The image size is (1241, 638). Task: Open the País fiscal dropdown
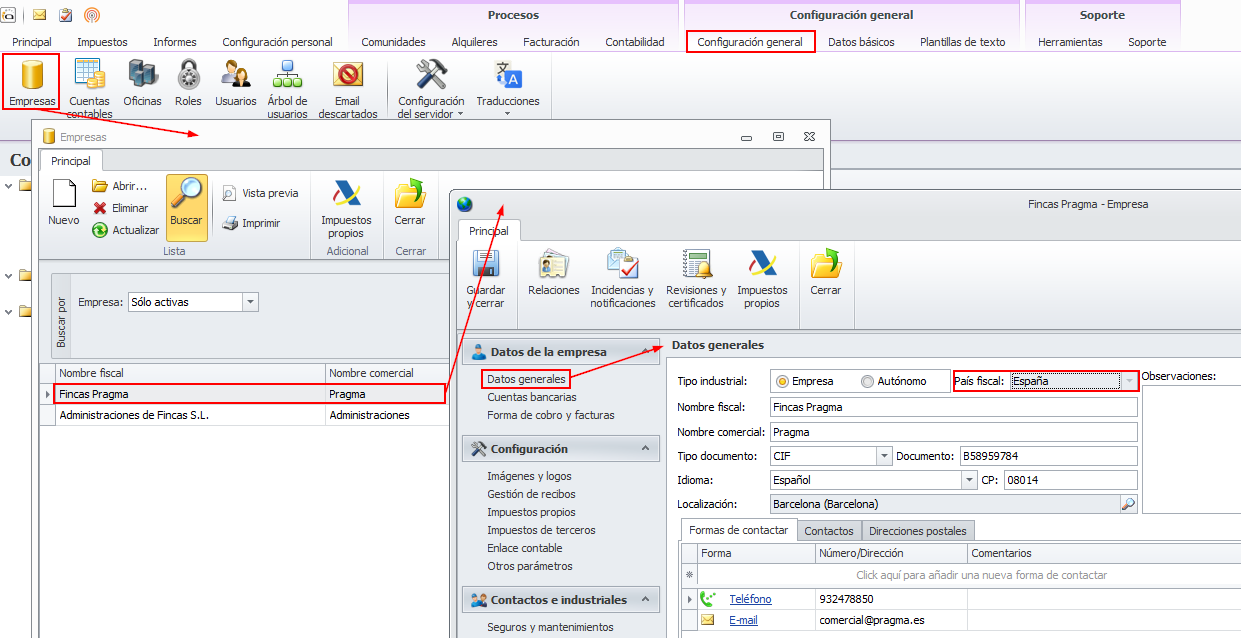(1129, 381)
